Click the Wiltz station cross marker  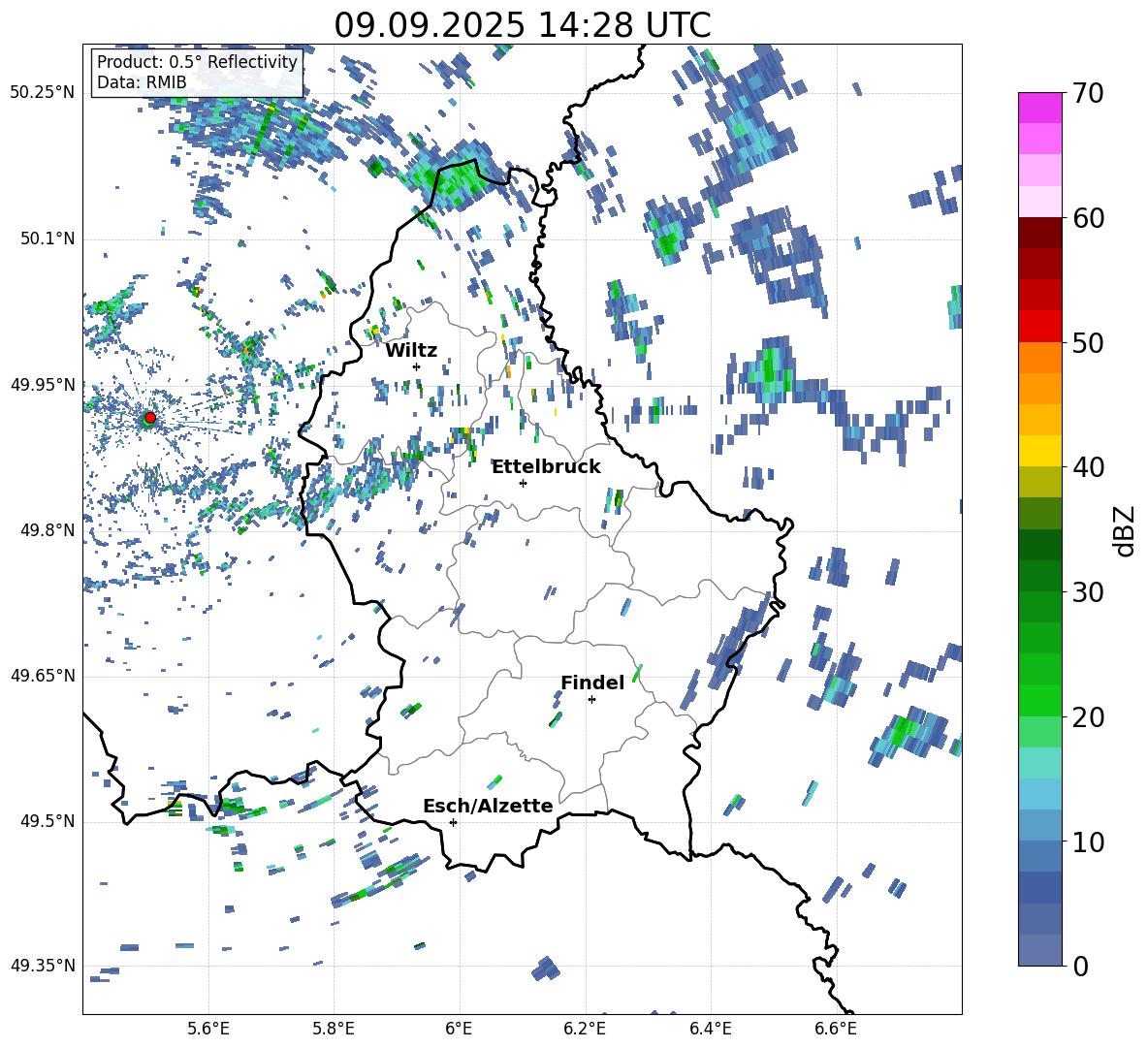click(x=417, y=366)
